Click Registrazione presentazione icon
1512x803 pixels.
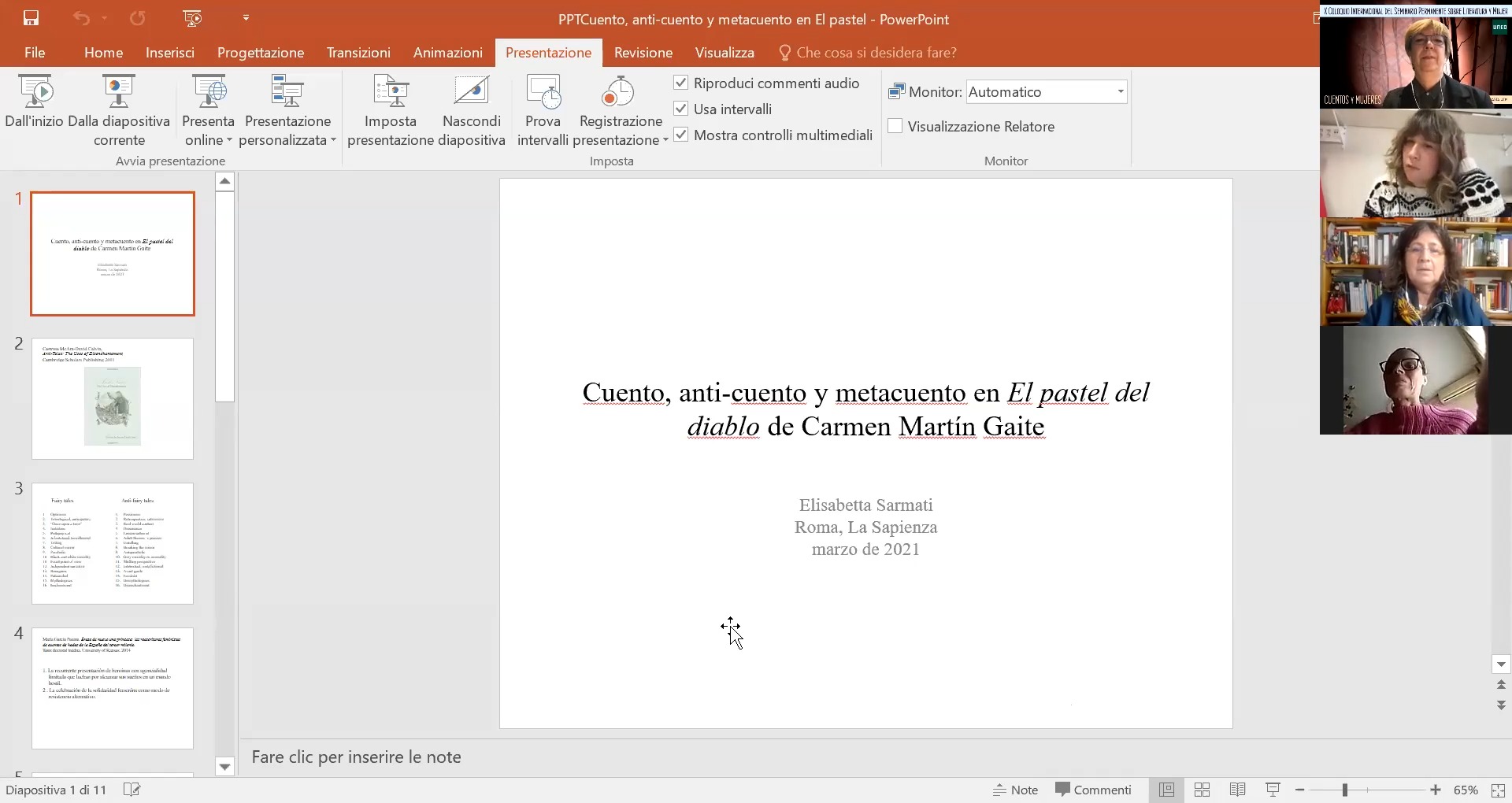(x=618, y=92)
